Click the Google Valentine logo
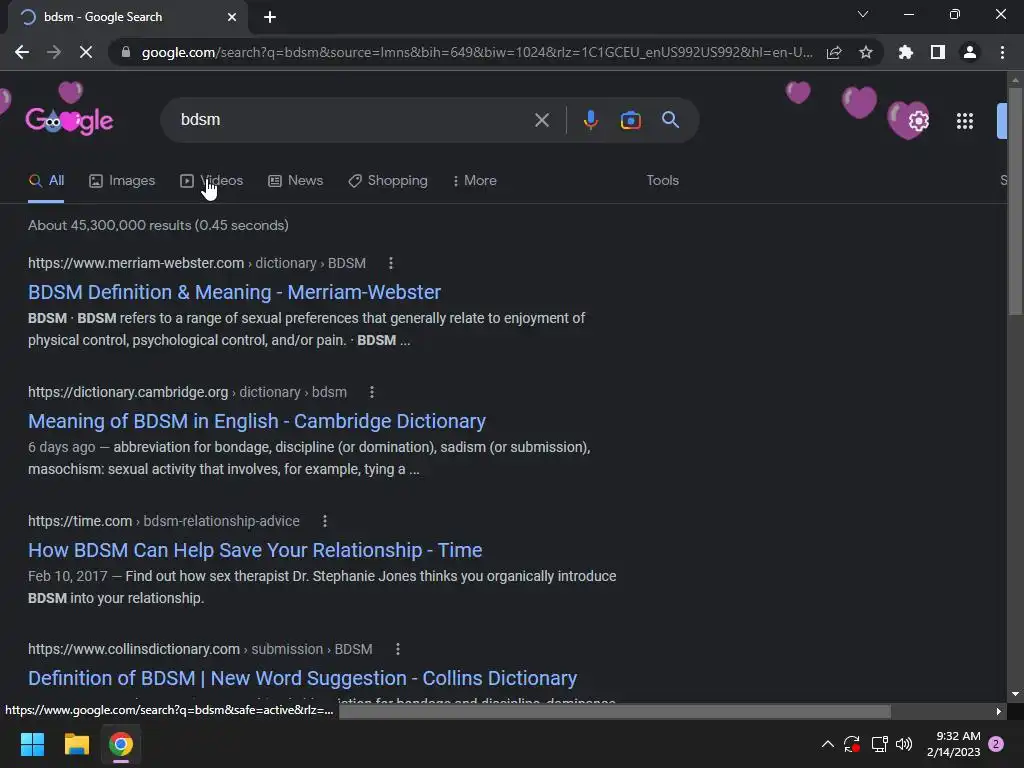The width and height of the screenshot is (1024, 768). coord(69,120)
